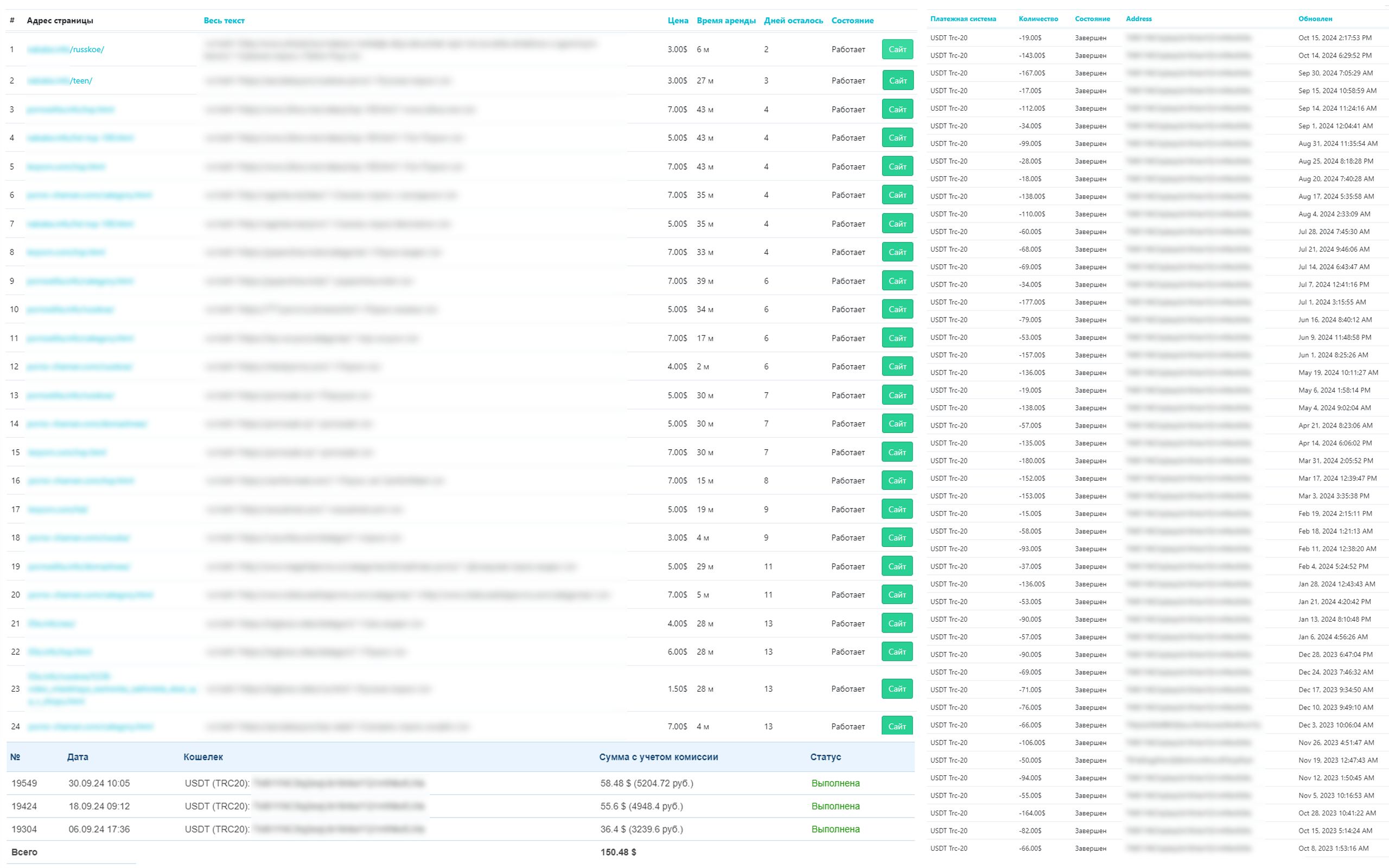Select the date Sep 15, 2024 10:58:59 AM
Image resolution: width=1389 pixels, height=868 pixels.
pos(1337,91)
